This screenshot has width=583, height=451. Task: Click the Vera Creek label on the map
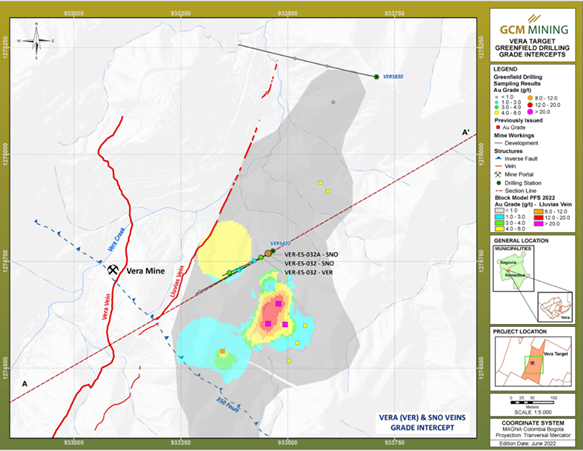[x=117, y=239]
